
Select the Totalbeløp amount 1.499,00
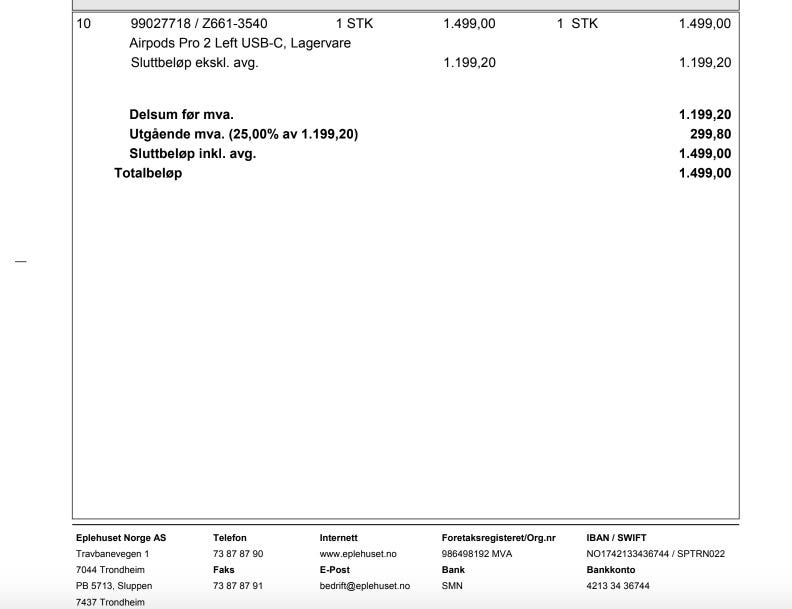pyautogui.click(x=705, y=173)
